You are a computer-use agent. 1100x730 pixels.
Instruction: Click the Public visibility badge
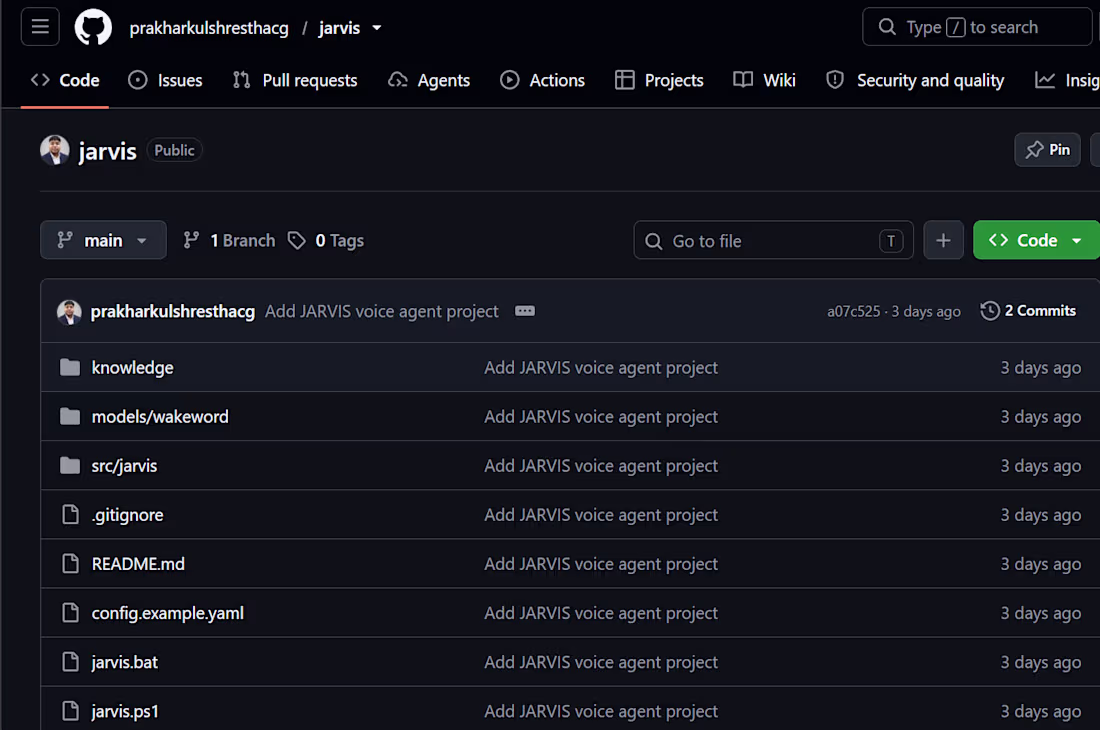(174, 150)
